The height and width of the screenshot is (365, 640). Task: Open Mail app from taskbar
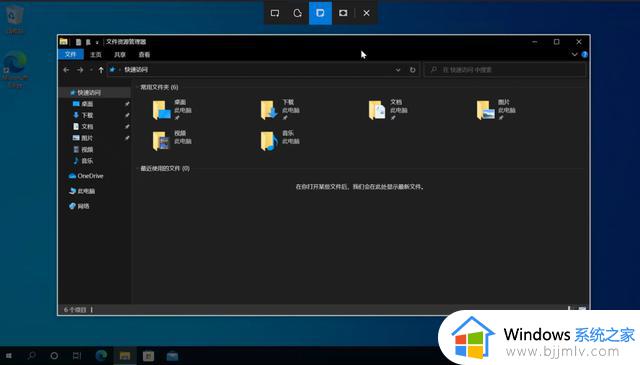coord(172,356)
